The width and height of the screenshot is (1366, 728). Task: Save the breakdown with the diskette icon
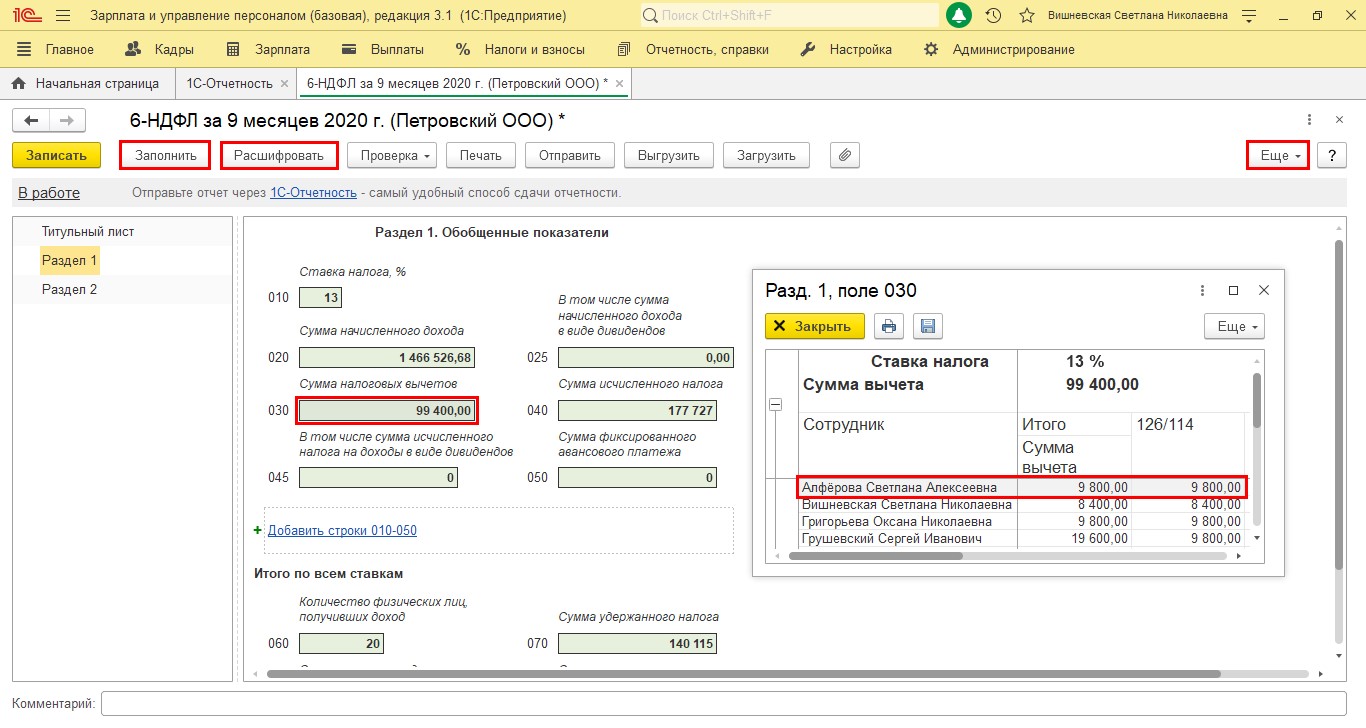pos(927,326)
